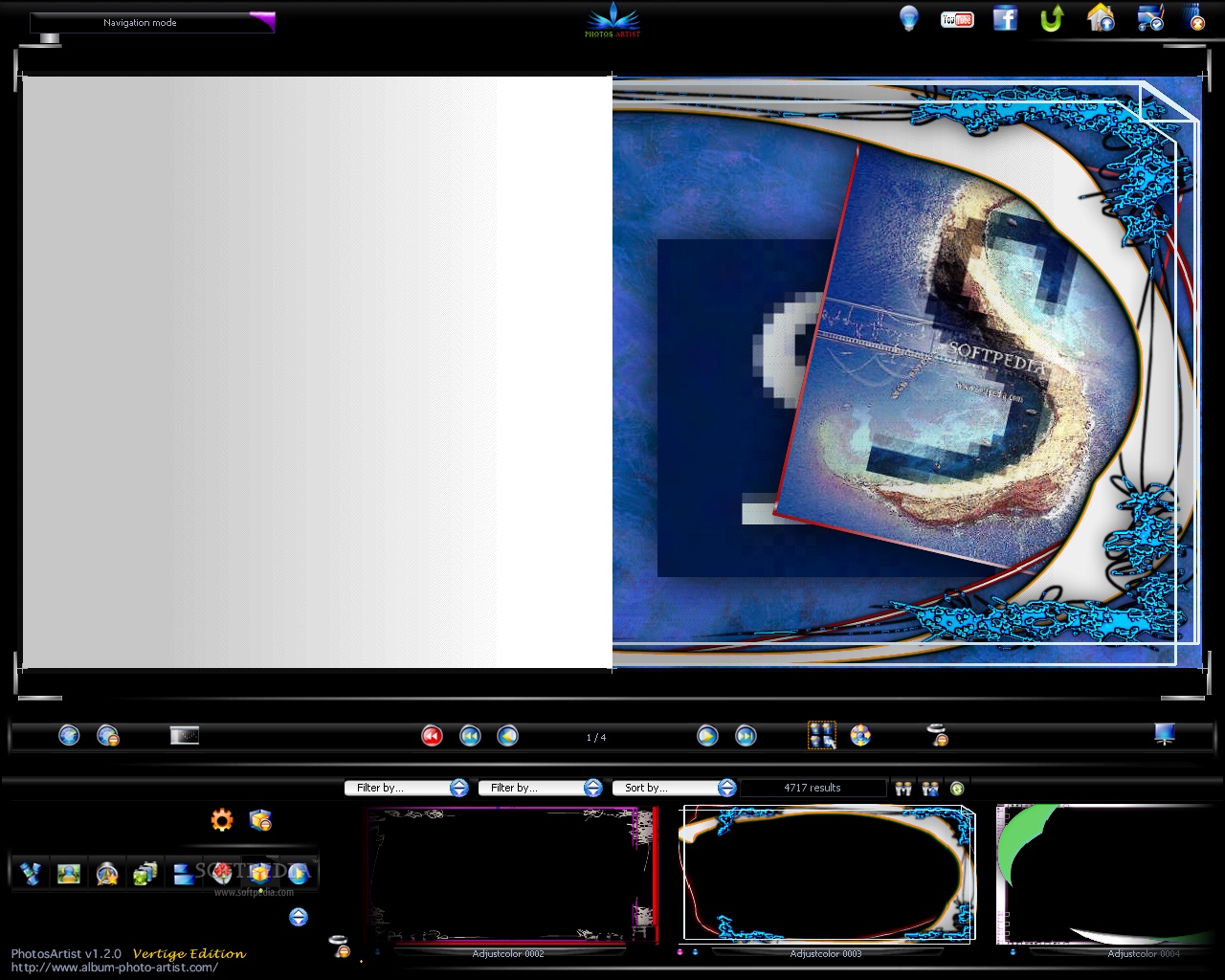Screen dimensions: 1225x980
Task: Click the 4717 results field
Action: click(813, 788)
